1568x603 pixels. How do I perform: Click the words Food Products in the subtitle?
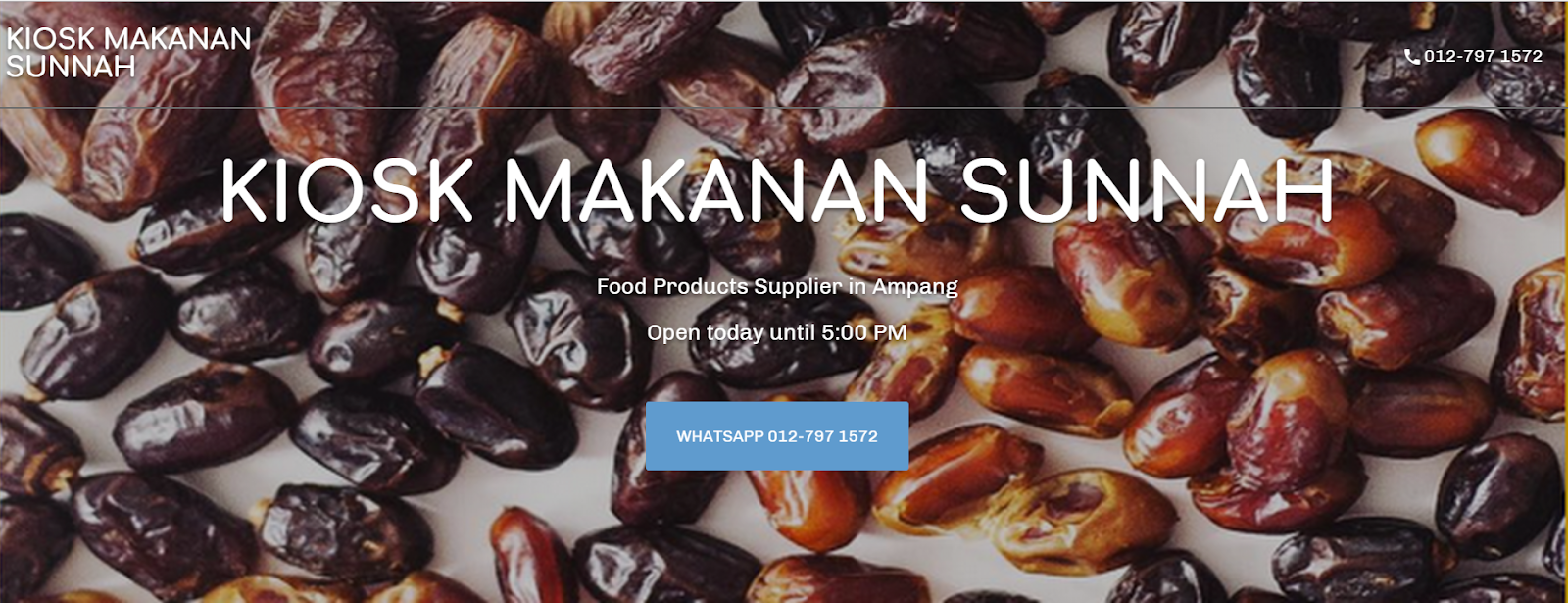coord(672,287)
